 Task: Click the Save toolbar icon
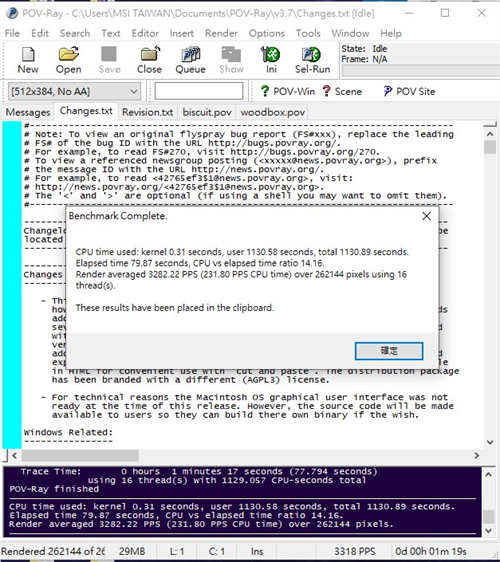109,60
